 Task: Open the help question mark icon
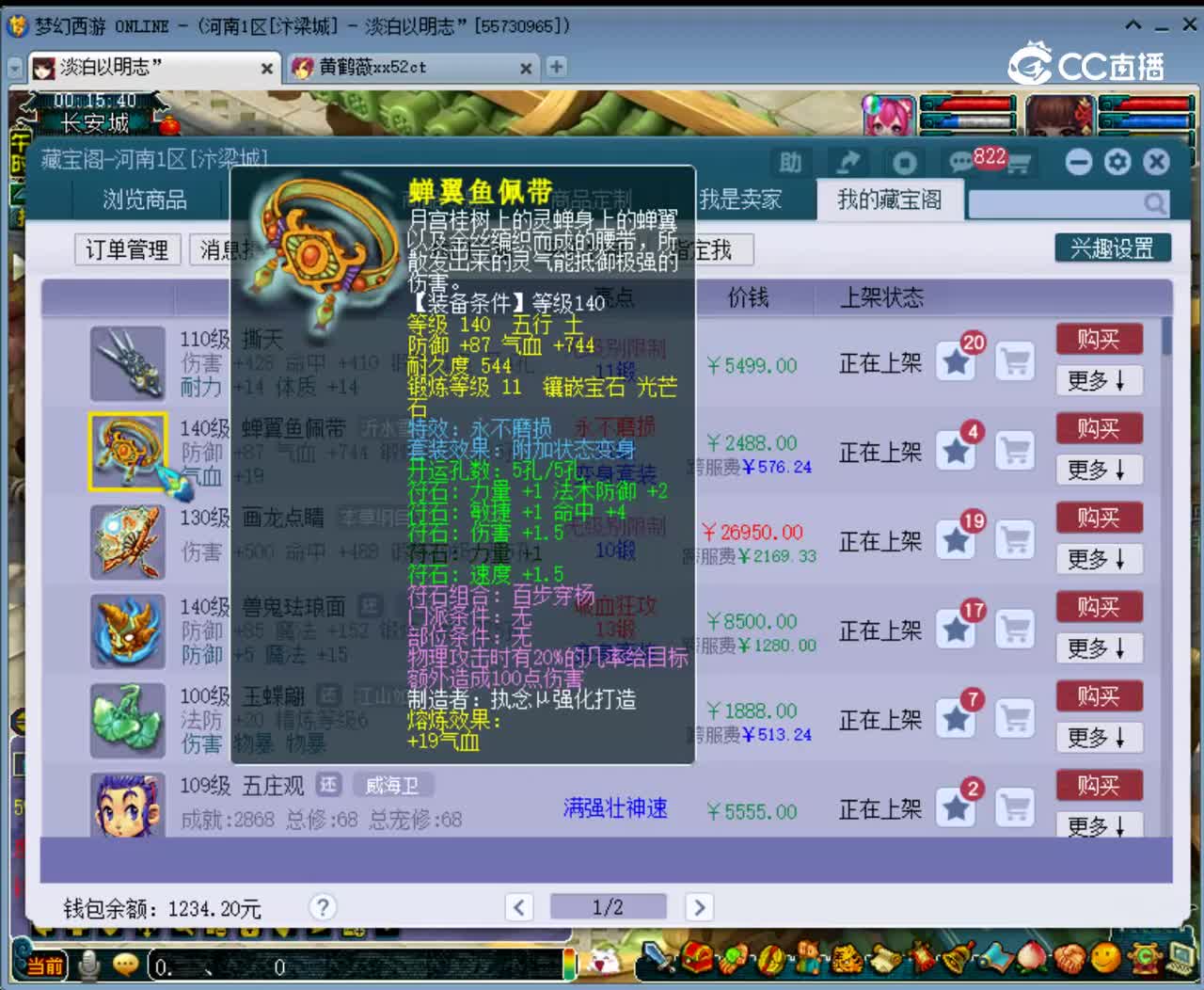[x=323, y=907]
